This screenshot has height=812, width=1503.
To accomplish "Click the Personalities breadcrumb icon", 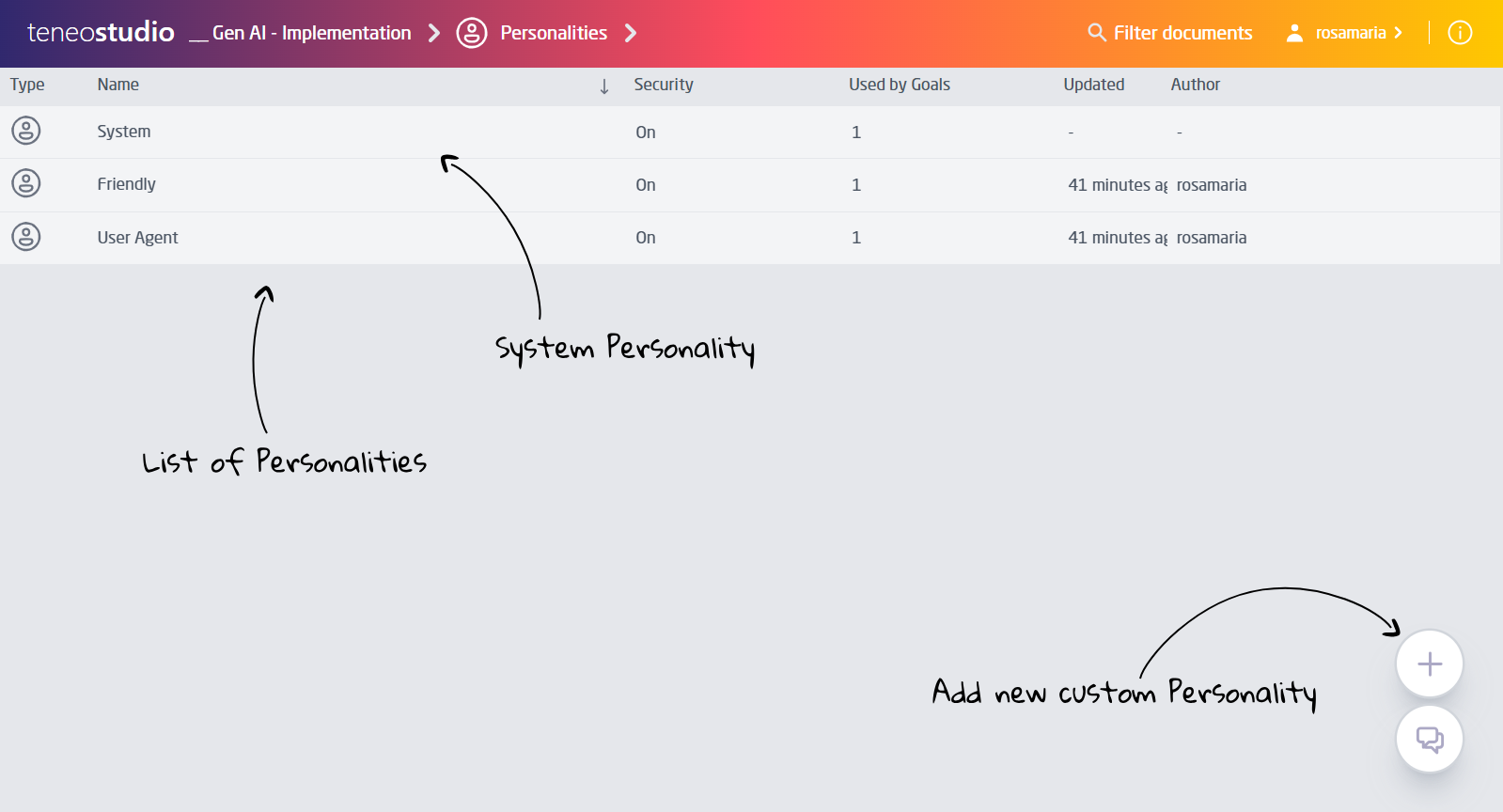I will 470,32.
